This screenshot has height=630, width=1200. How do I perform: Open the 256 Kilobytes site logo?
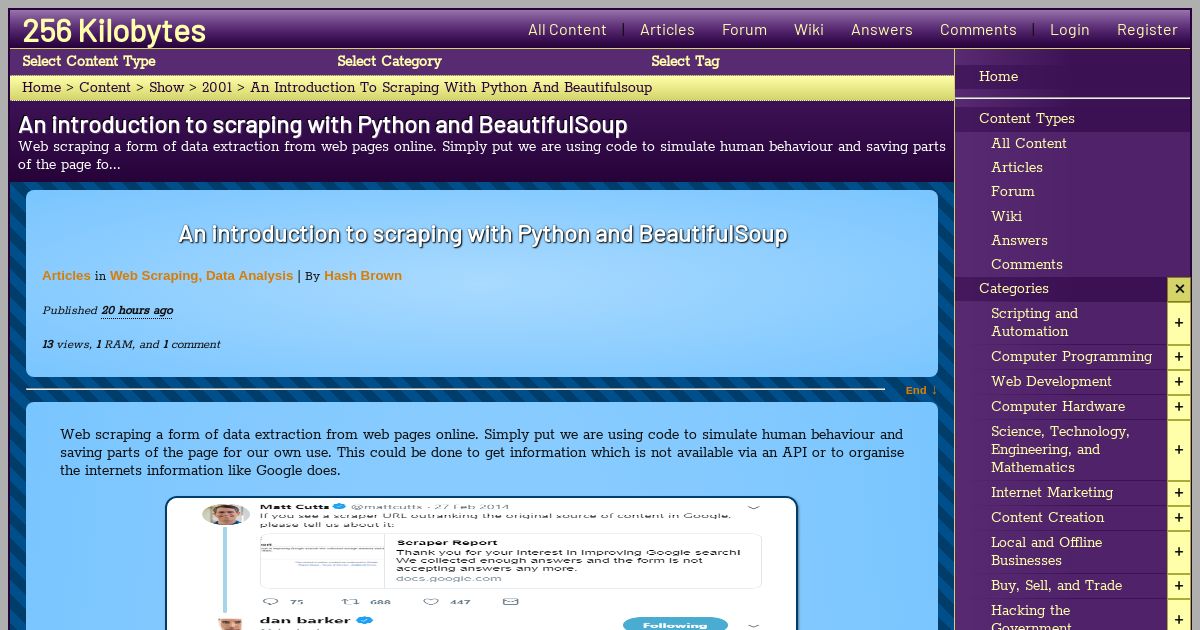point(114,31)
